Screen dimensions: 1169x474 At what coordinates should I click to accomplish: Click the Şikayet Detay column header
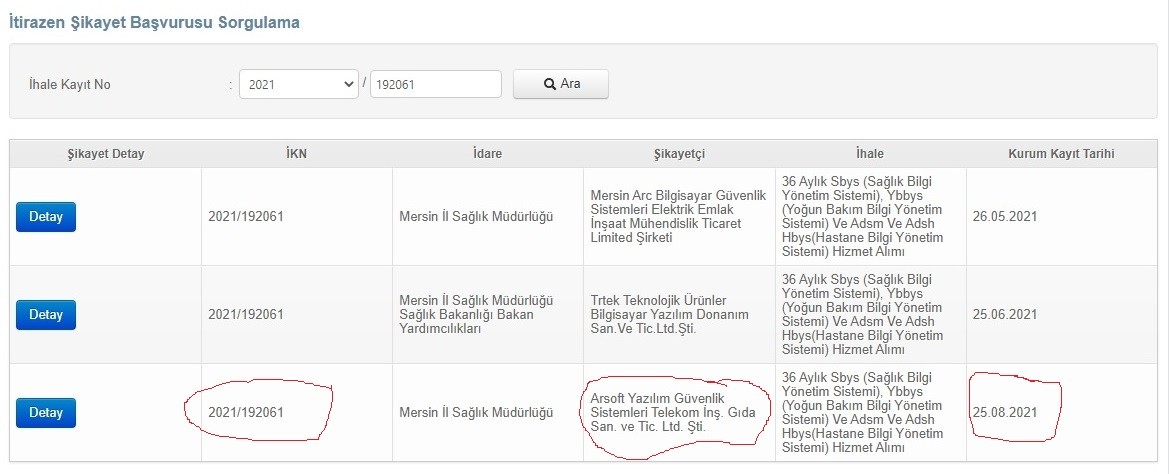tap(105, 154)
